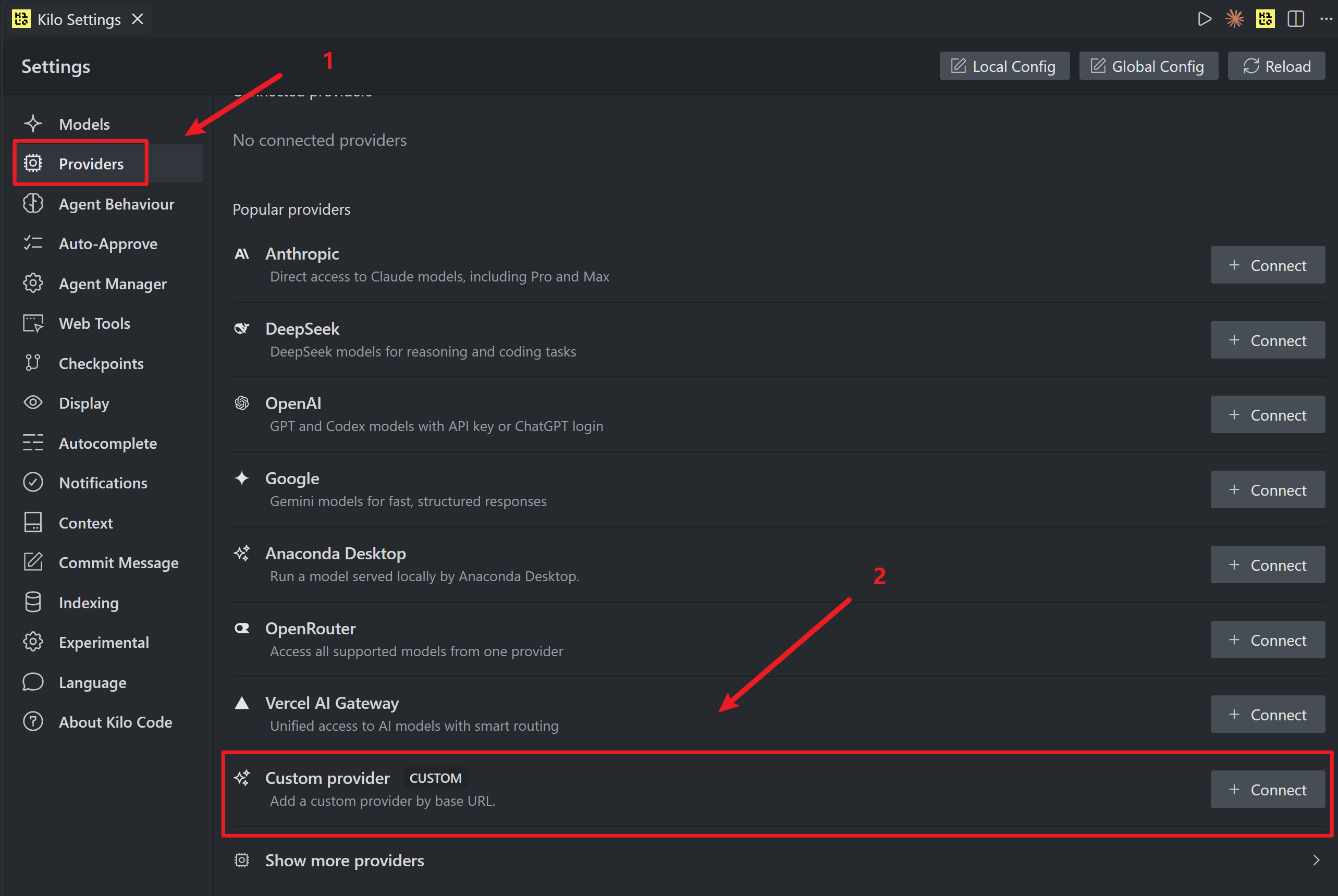Connect the Anthropic provider
The width and height of the screenshot is (1338, 896).
1267,265
